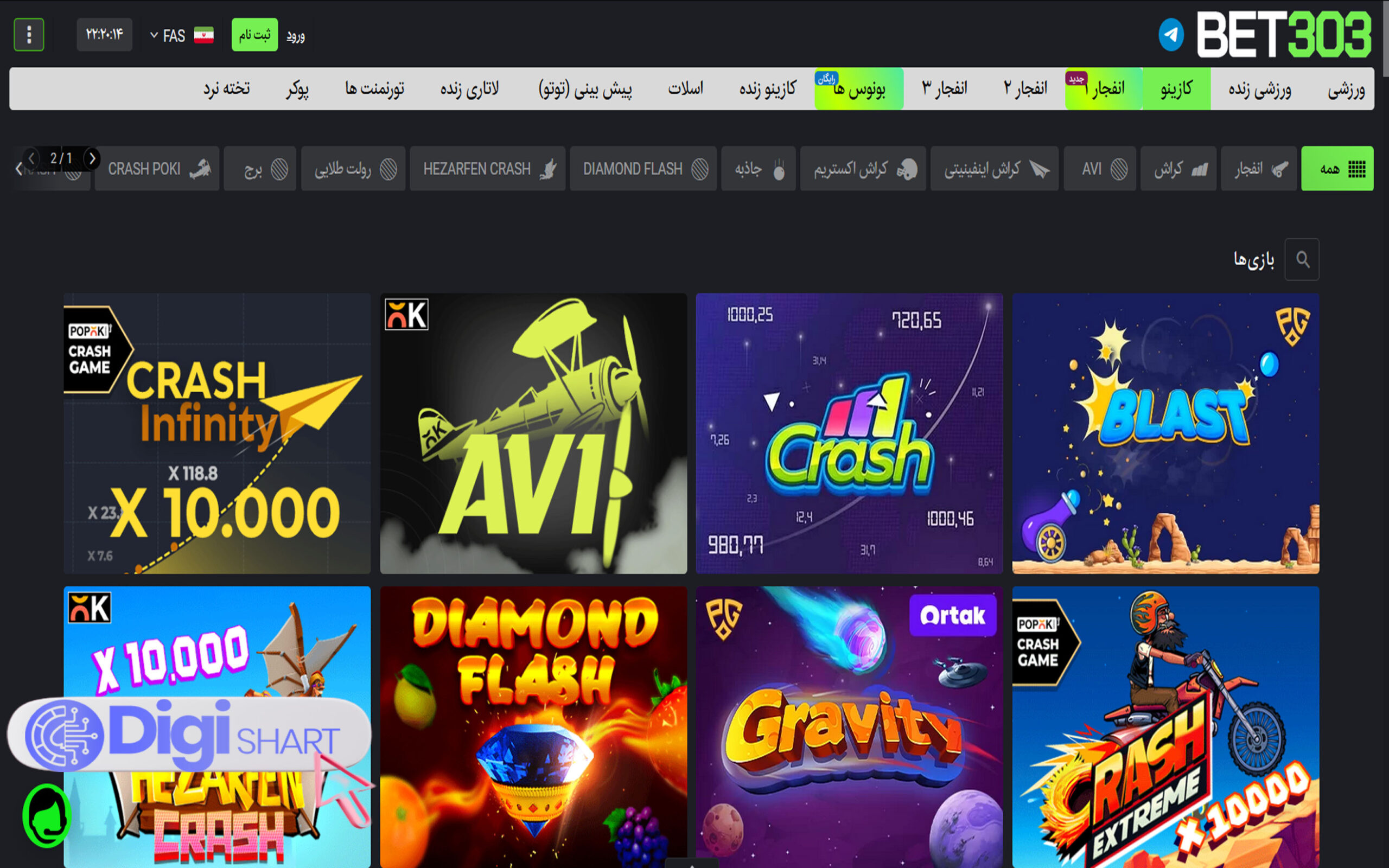Open the AVI airplane game thumbnail

click(533, 433)
